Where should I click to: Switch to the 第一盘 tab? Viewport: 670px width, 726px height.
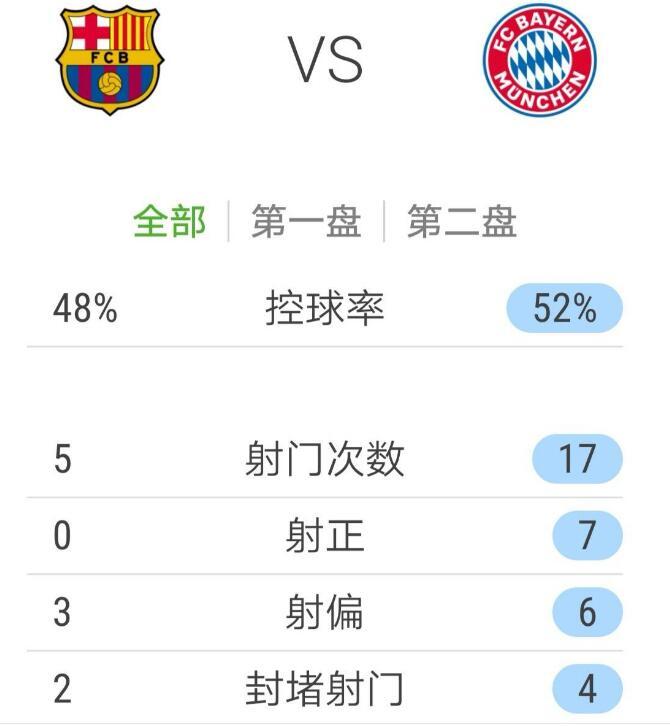pyautogui.click(x=306, y=221)
